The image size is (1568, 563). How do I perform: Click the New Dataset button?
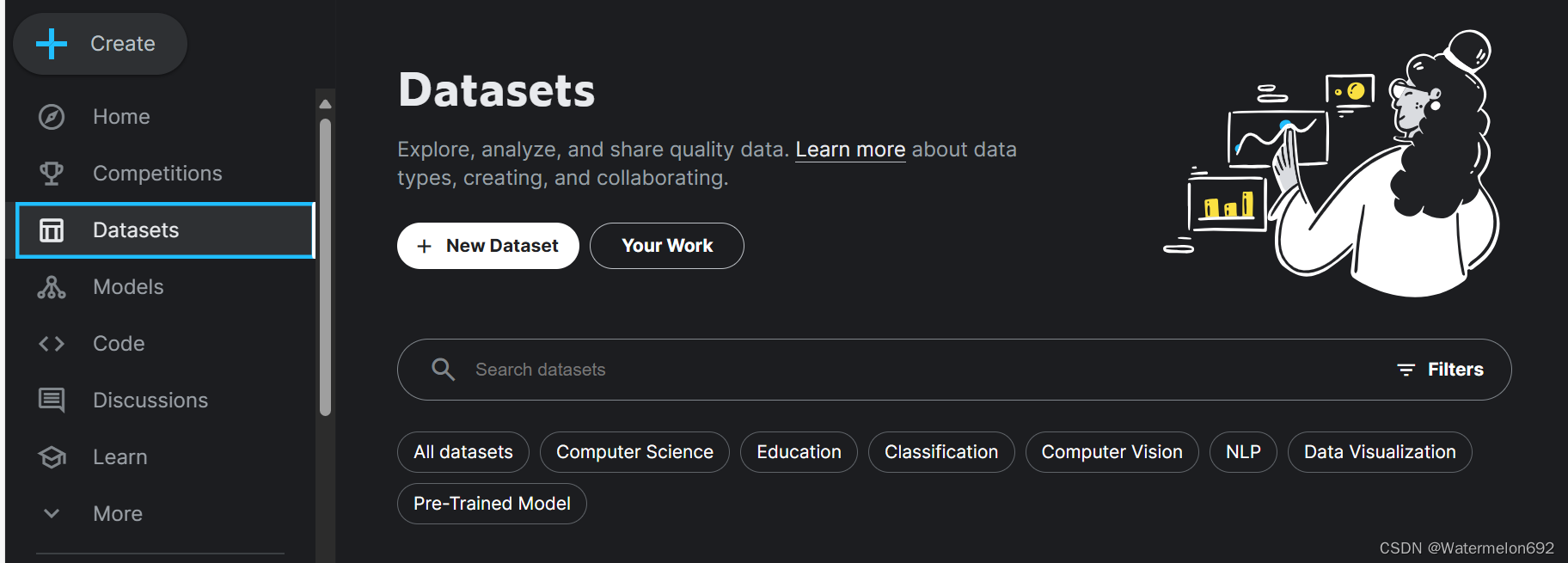(487, 246)
